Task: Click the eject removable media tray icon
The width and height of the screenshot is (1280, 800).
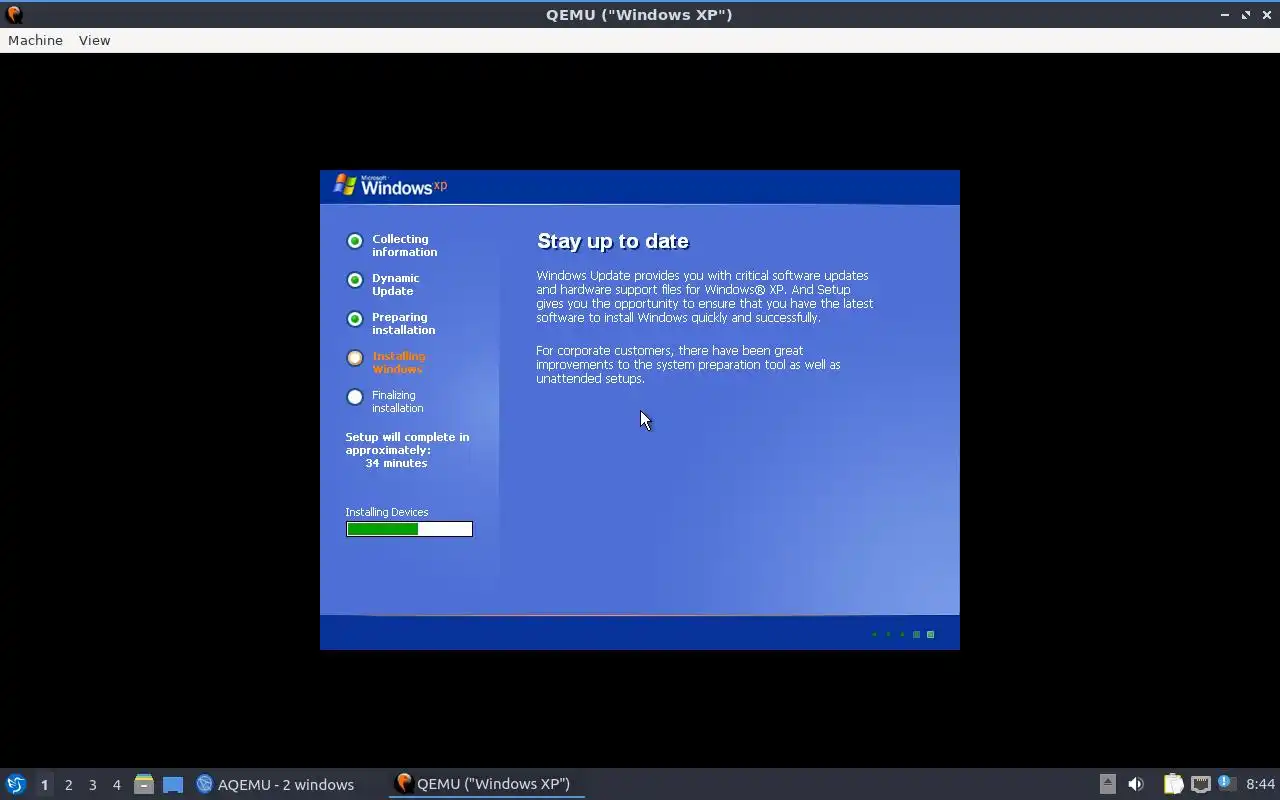Action: (x=1107, y=784)
